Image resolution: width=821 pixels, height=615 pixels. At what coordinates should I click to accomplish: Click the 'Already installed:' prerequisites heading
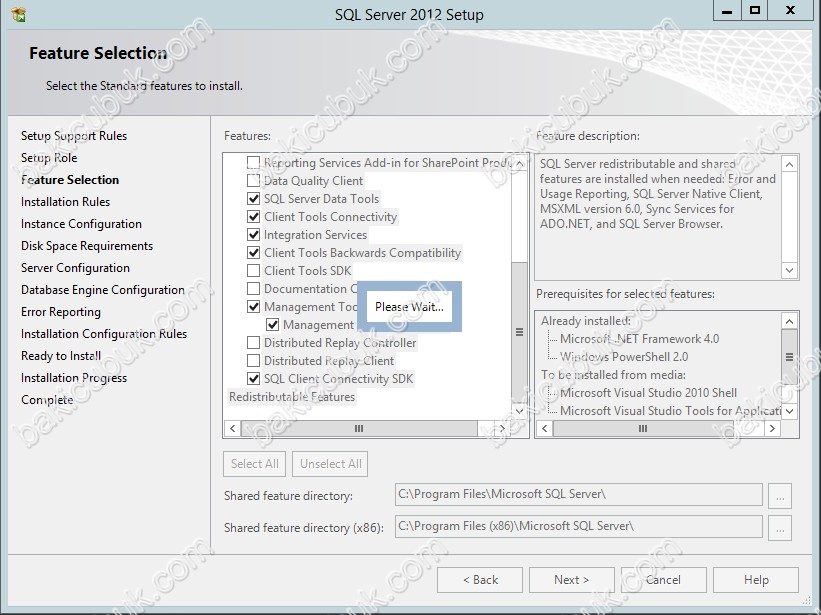pyautogui.click(x=586, y=321)
